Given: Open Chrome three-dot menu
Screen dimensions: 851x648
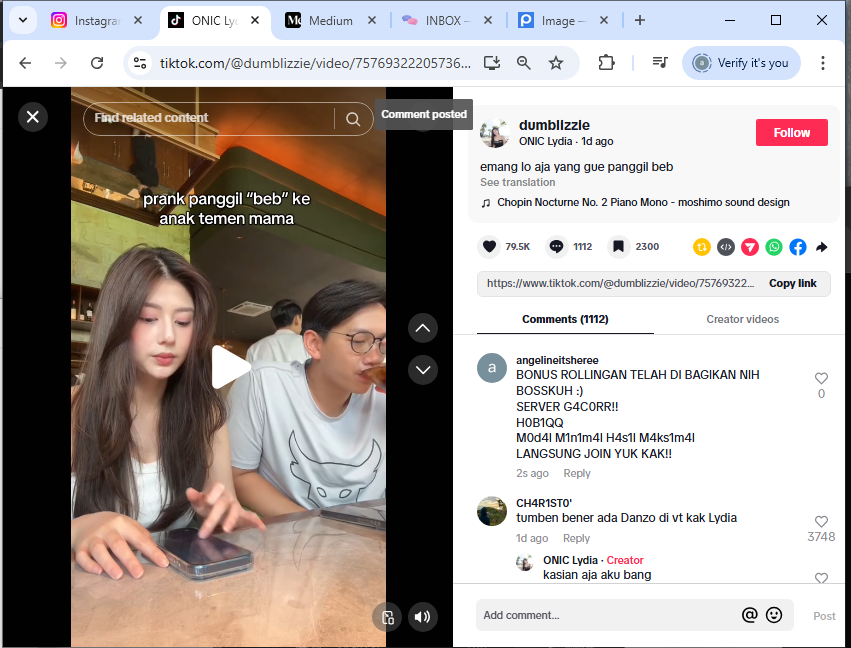Looking at the screenshot, I should coord(823,63).
